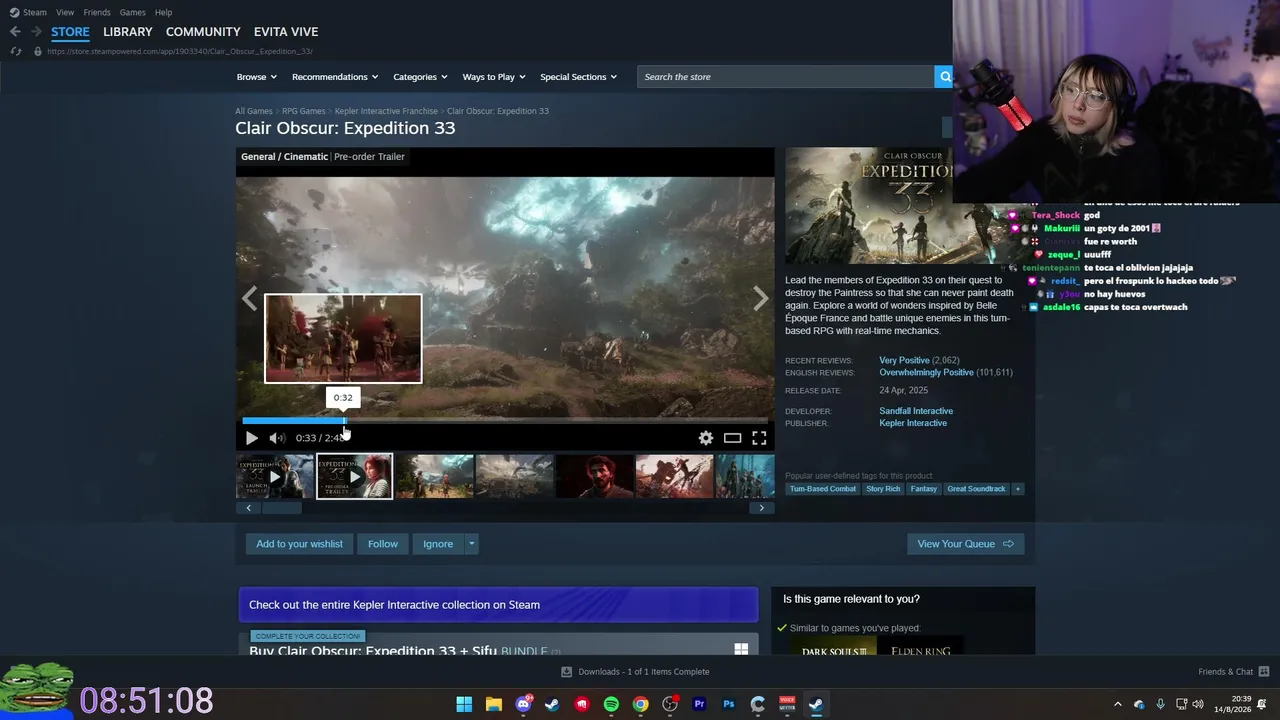Open the View menu
The width and height of the screenshot is (1280, 720).
tap(65, 12)
